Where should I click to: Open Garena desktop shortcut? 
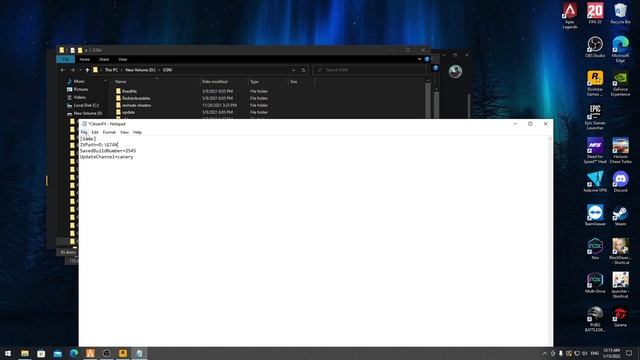click(620, 317)
